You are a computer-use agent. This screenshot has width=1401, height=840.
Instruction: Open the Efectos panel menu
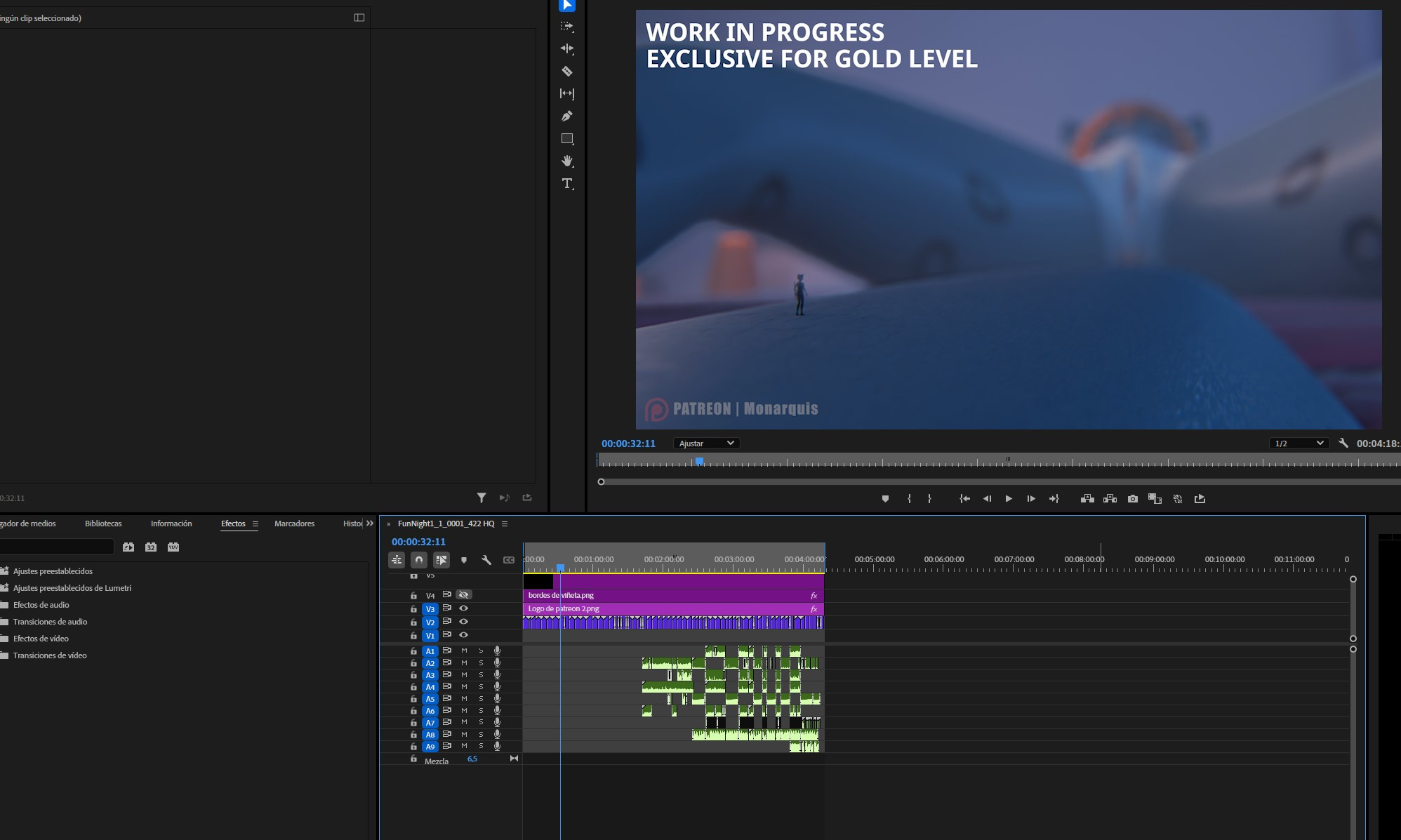(x=255, y=524)
